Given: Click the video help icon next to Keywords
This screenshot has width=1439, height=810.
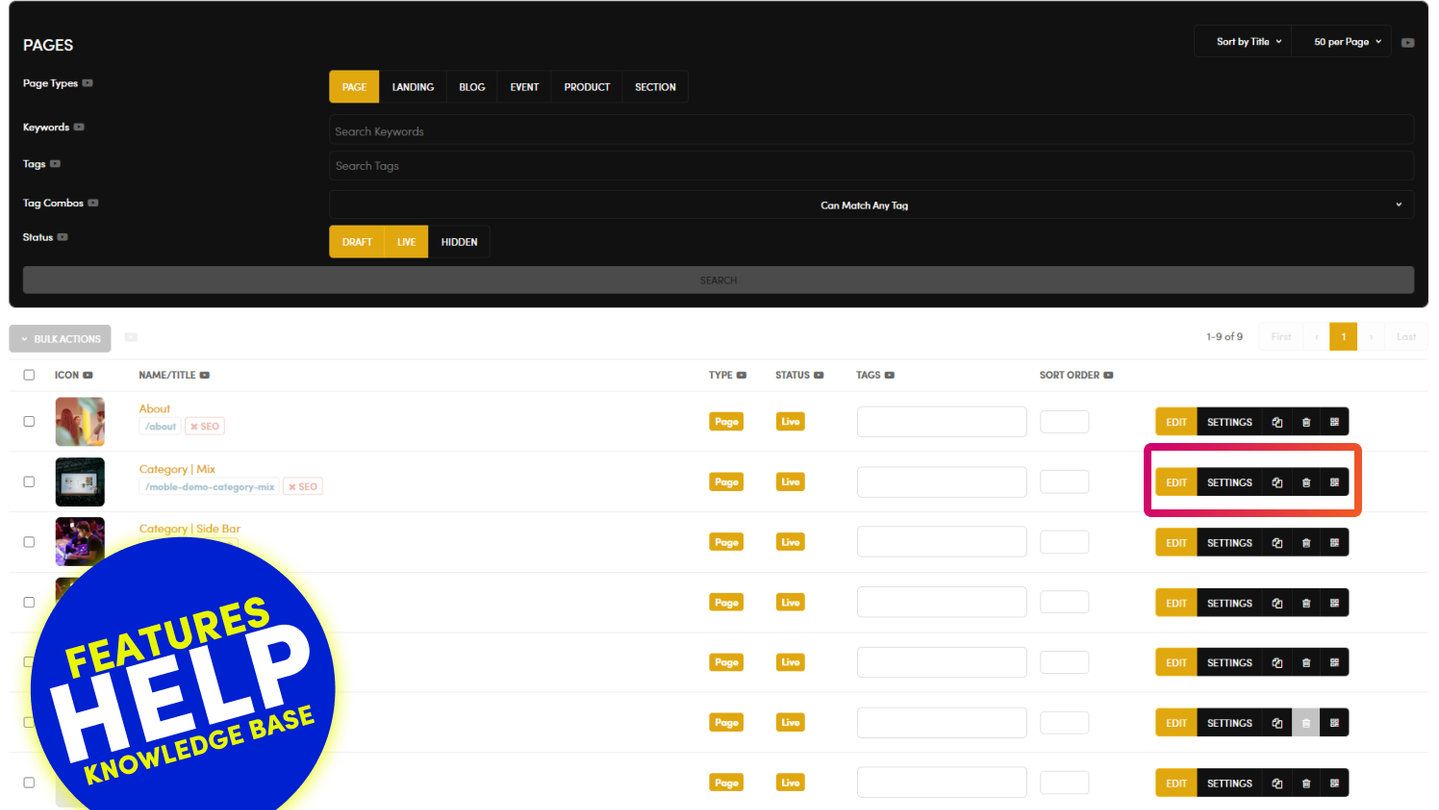Looking at the screenshot, I should [79, 128].
